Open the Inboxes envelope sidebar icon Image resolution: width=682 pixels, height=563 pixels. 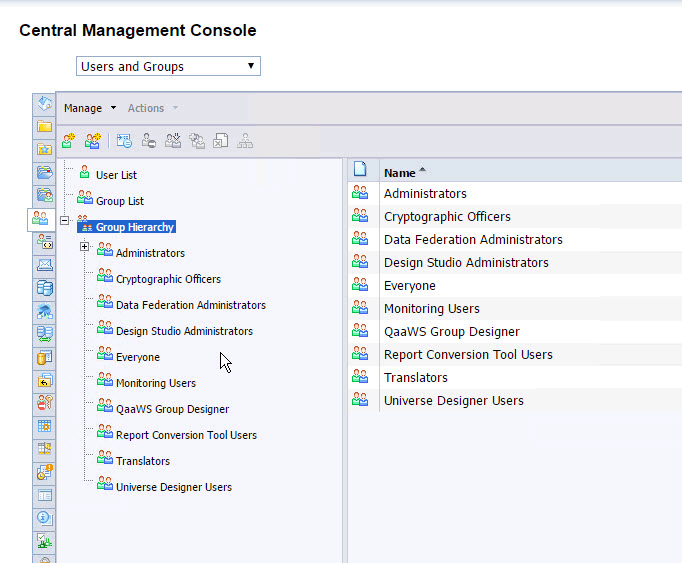[x=44, y=265]
